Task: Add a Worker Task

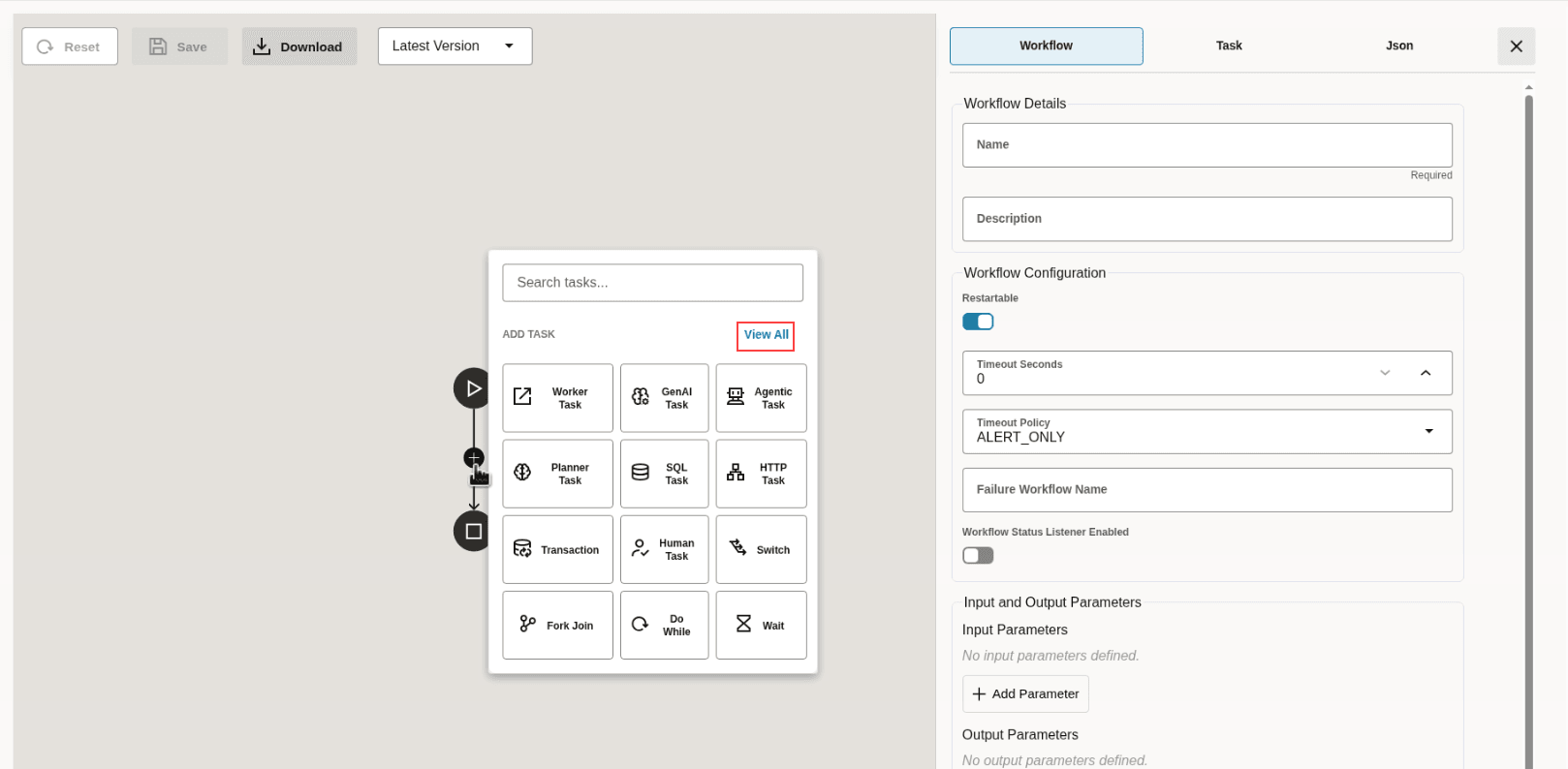Action: point(557,398)
